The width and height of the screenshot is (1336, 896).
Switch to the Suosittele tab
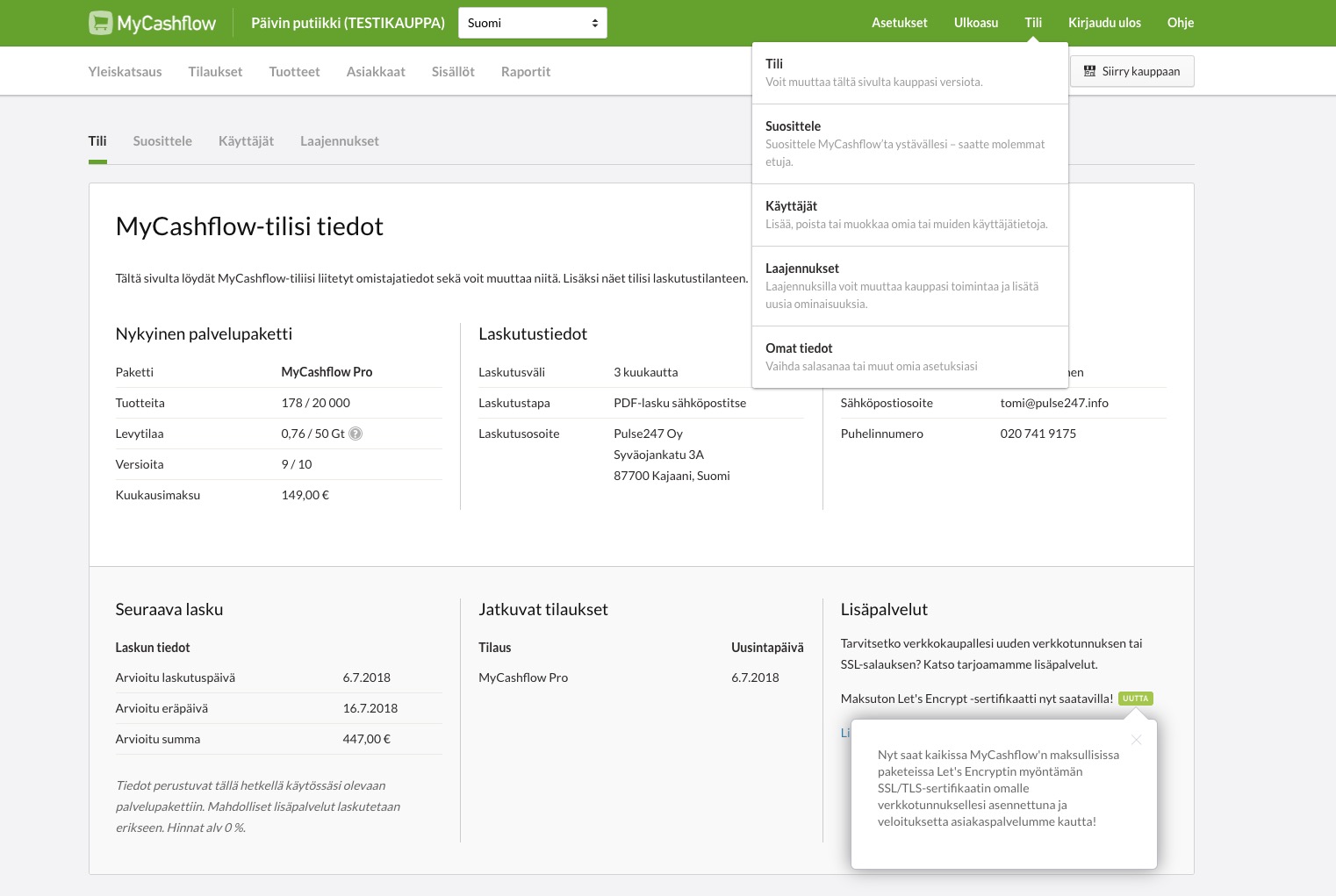(x=162, y=141)
